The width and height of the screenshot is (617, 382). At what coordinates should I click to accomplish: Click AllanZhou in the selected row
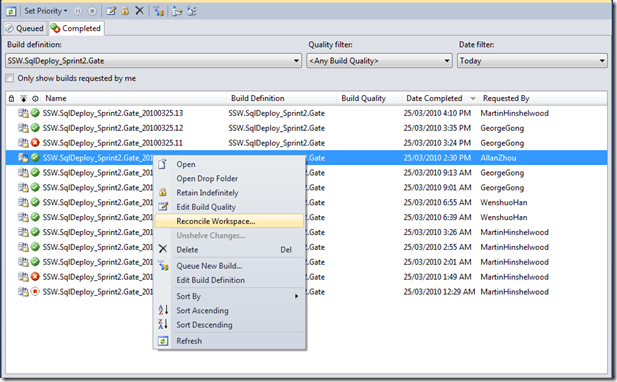coord(498,158)
